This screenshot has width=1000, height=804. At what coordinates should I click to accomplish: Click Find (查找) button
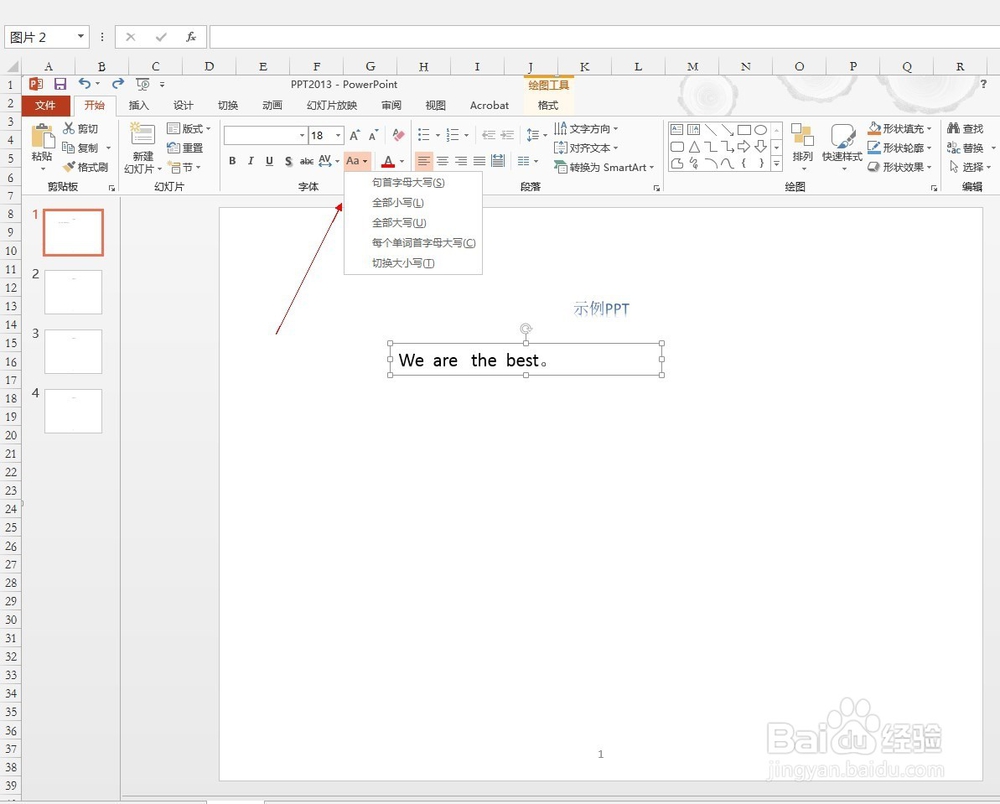(x=965, y=128)
